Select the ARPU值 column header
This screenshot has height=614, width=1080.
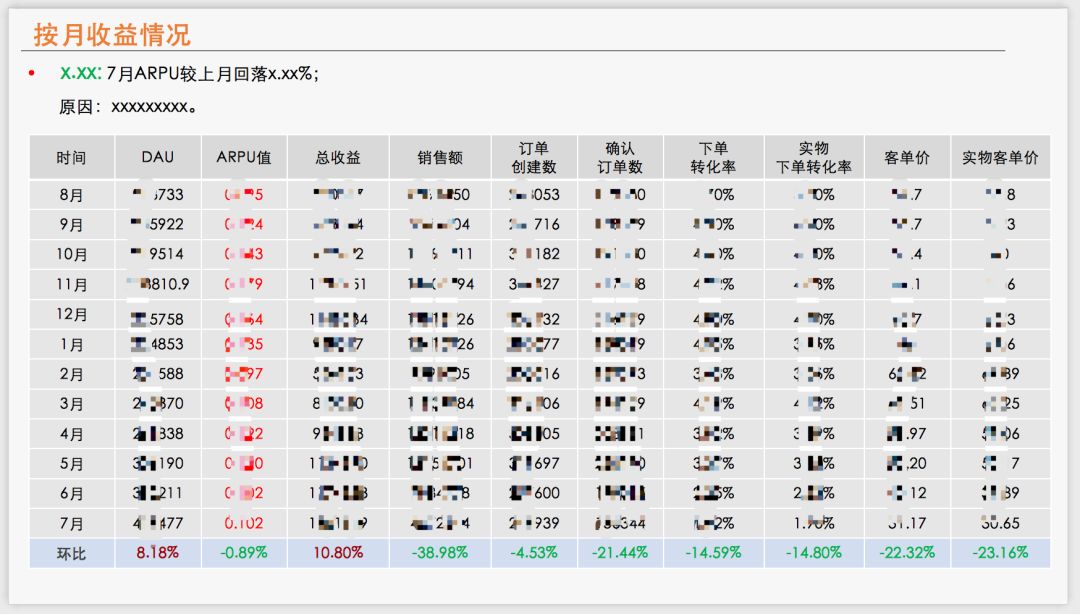tap(244, 158)
